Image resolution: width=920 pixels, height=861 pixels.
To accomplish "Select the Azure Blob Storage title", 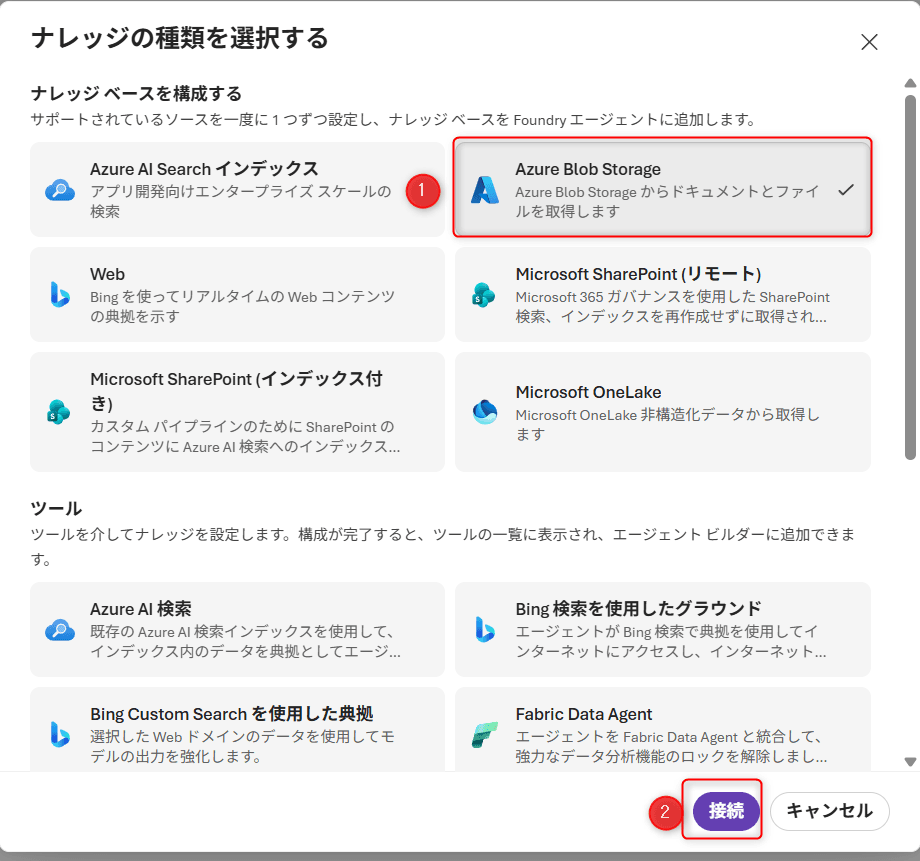I will (x=588, y=169).
